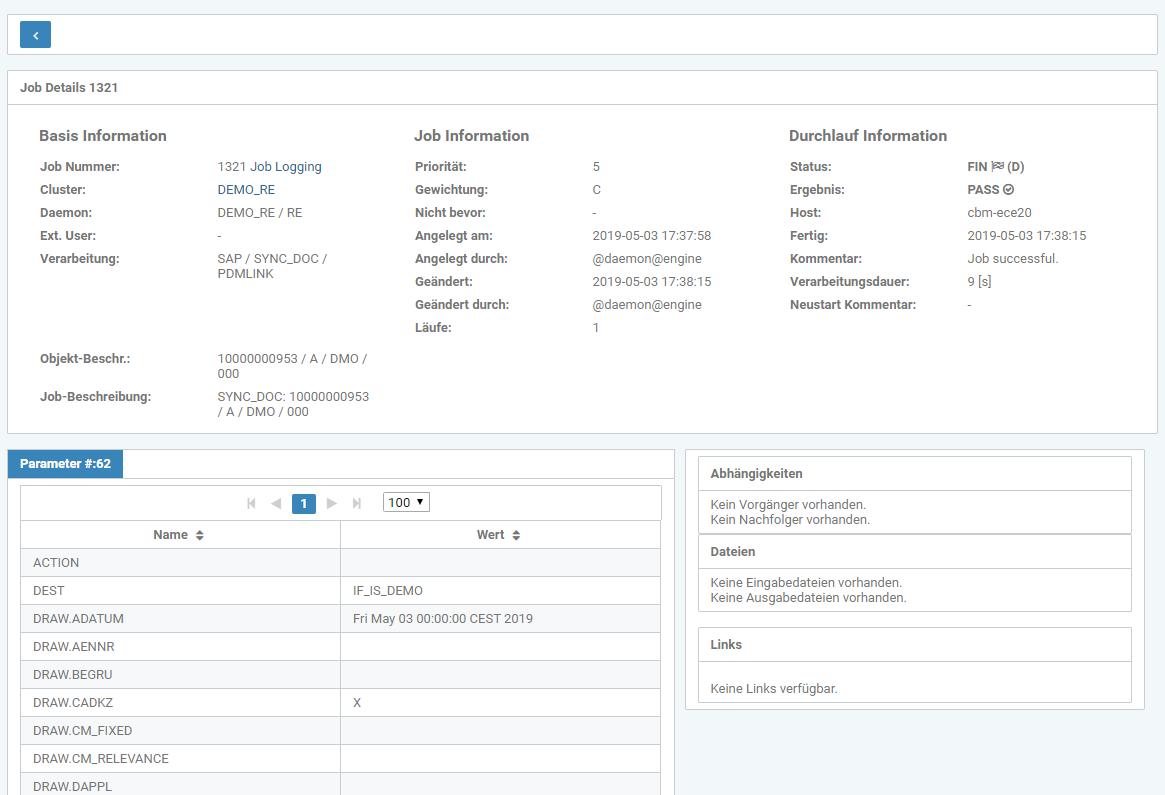Go to previous parameter page

click(x=276, y=503)
